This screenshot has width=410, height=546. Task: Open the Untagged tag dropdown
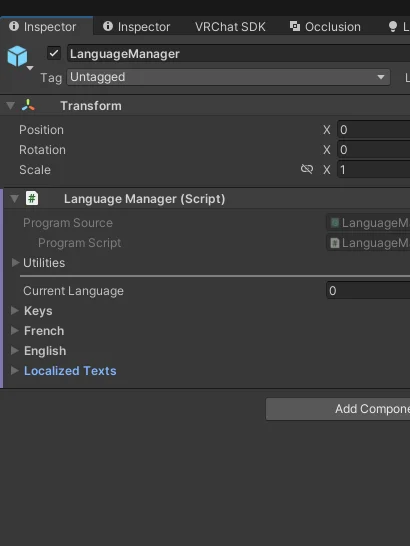point(229,77)
